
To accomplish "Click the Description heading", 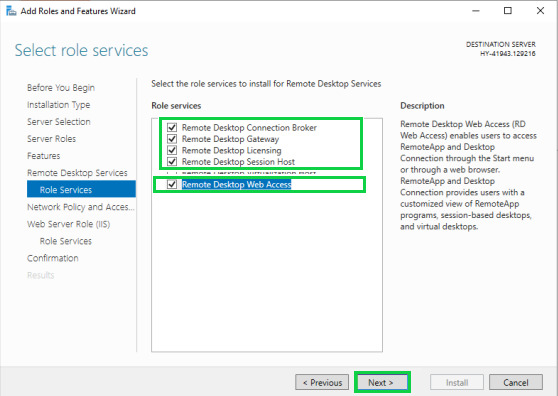I will (x=422, y=106).
